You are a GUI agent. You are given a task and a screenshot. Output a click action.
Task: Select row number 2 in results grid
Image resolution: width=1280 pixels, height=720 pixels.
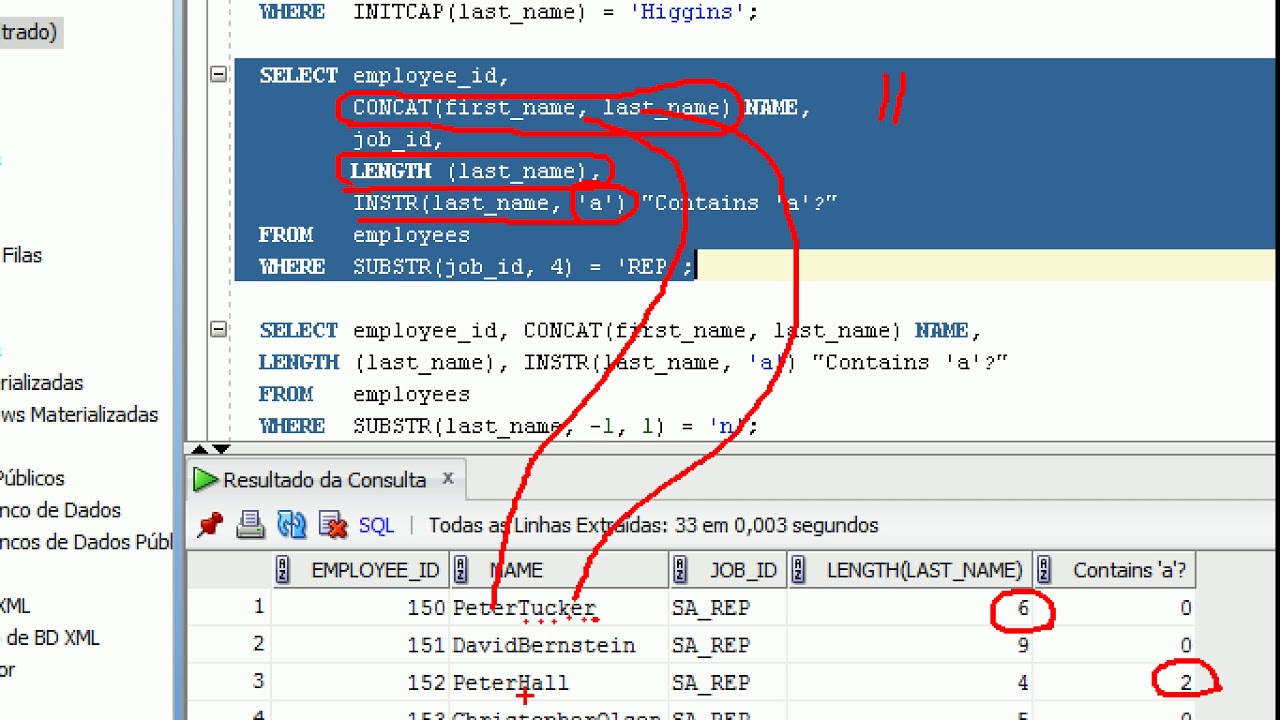229,645
